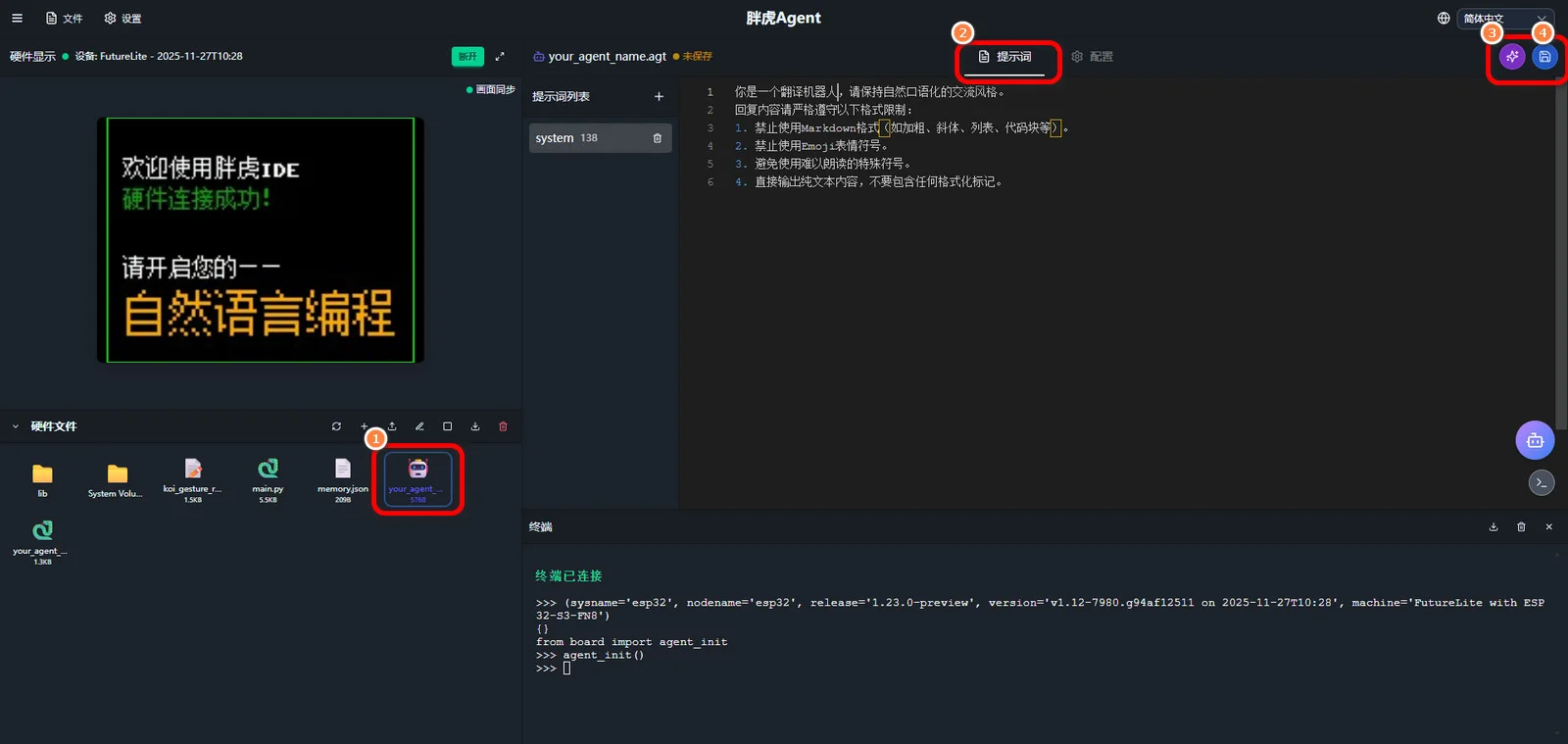Open the main.py file
The image size is (1568, 744).
click(268, 475)
